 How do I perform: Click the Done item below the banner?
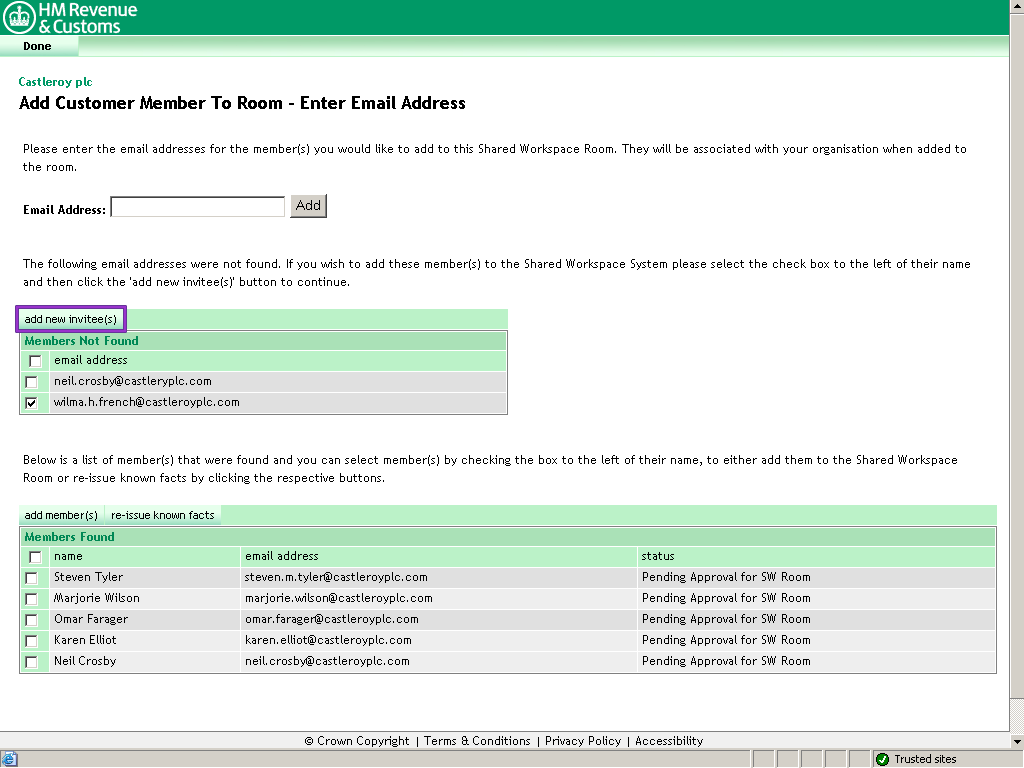click(36, 46)
